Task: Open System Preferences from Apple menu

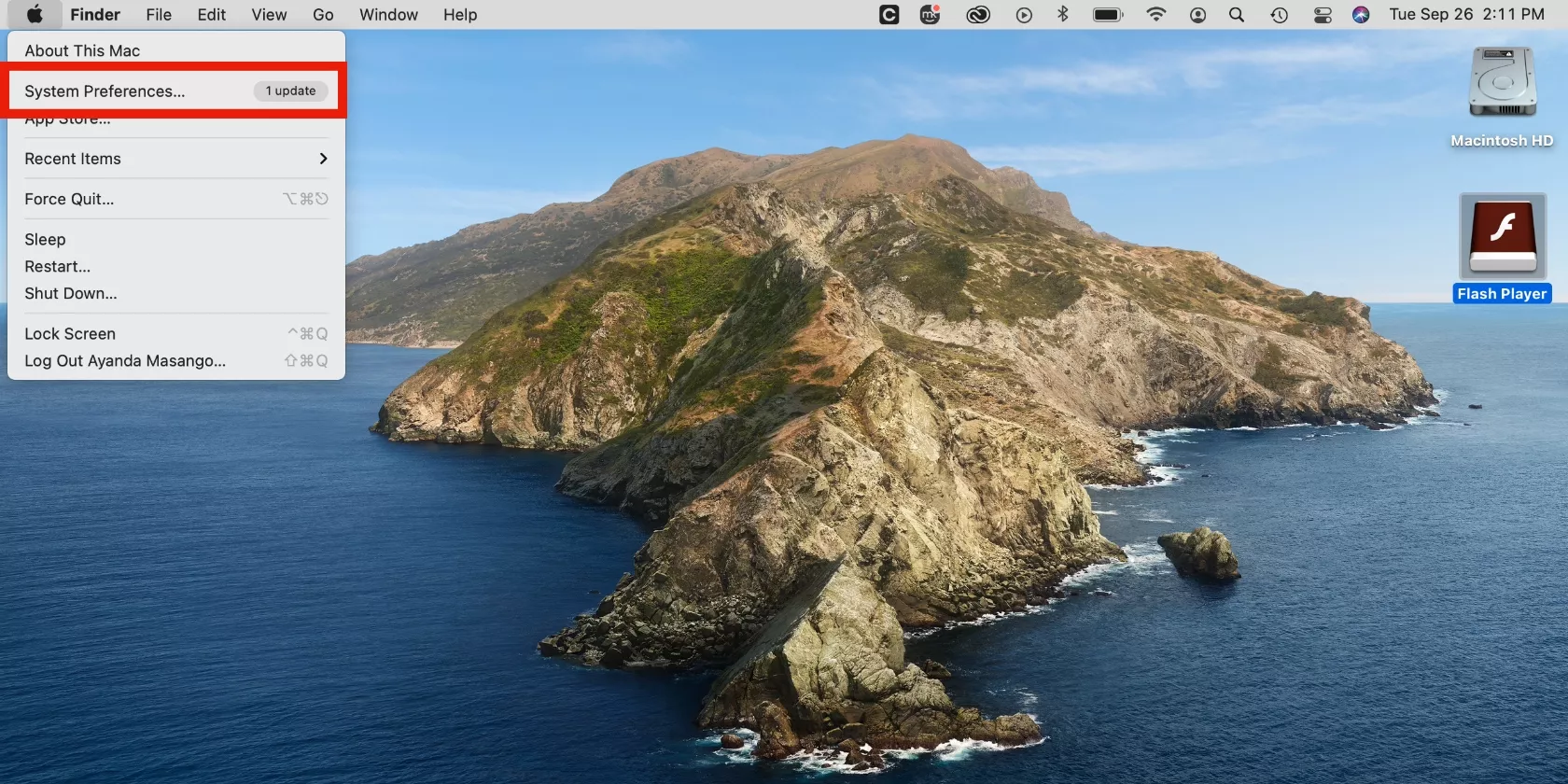Action: point(176,91)
